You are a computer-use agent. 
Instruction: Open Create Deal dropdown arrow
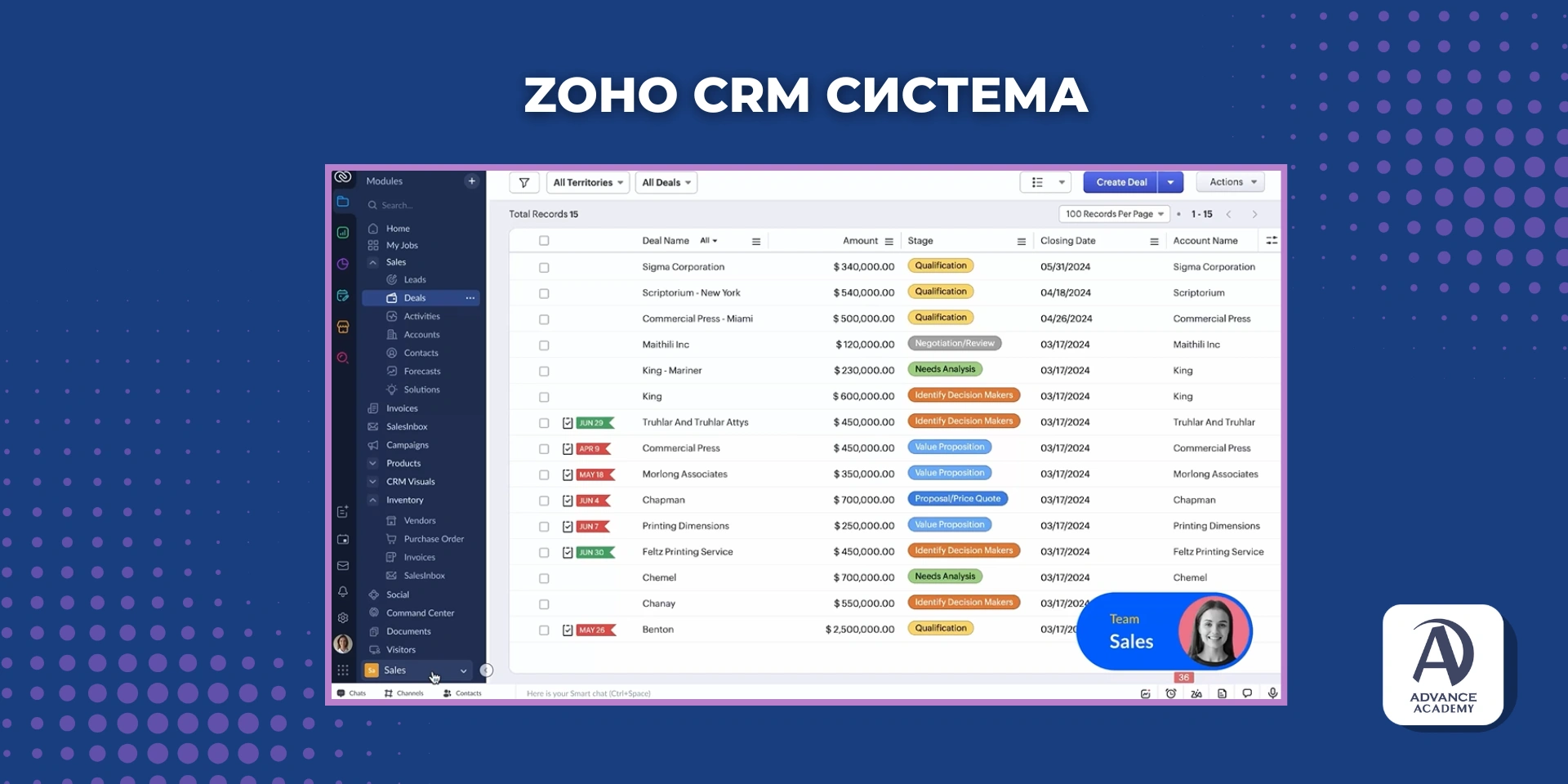click(x=1171, y=182)
